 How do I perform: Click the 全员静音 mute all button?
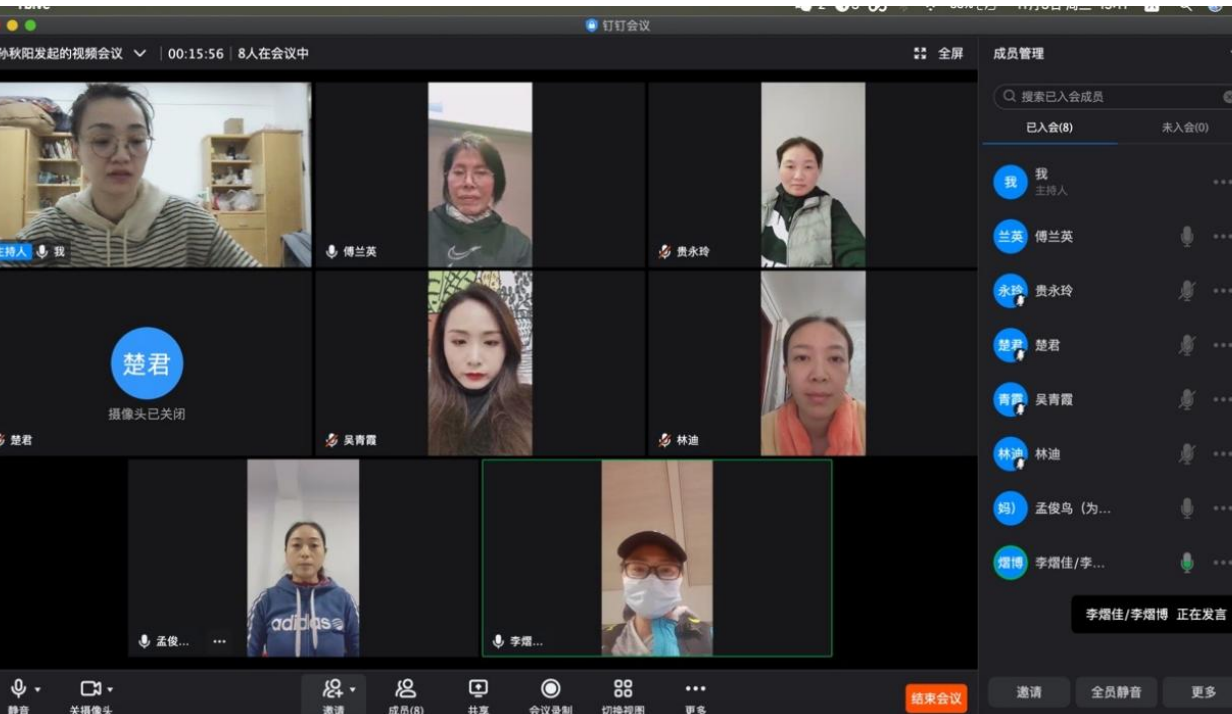tap(1116, 692)
